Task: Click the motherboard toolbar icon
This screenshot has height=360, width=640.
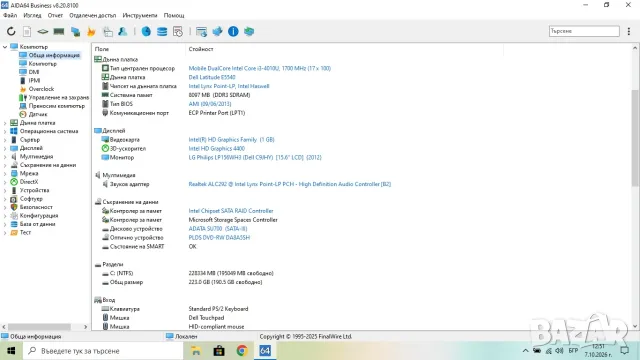Action: [x=43, y=31]
